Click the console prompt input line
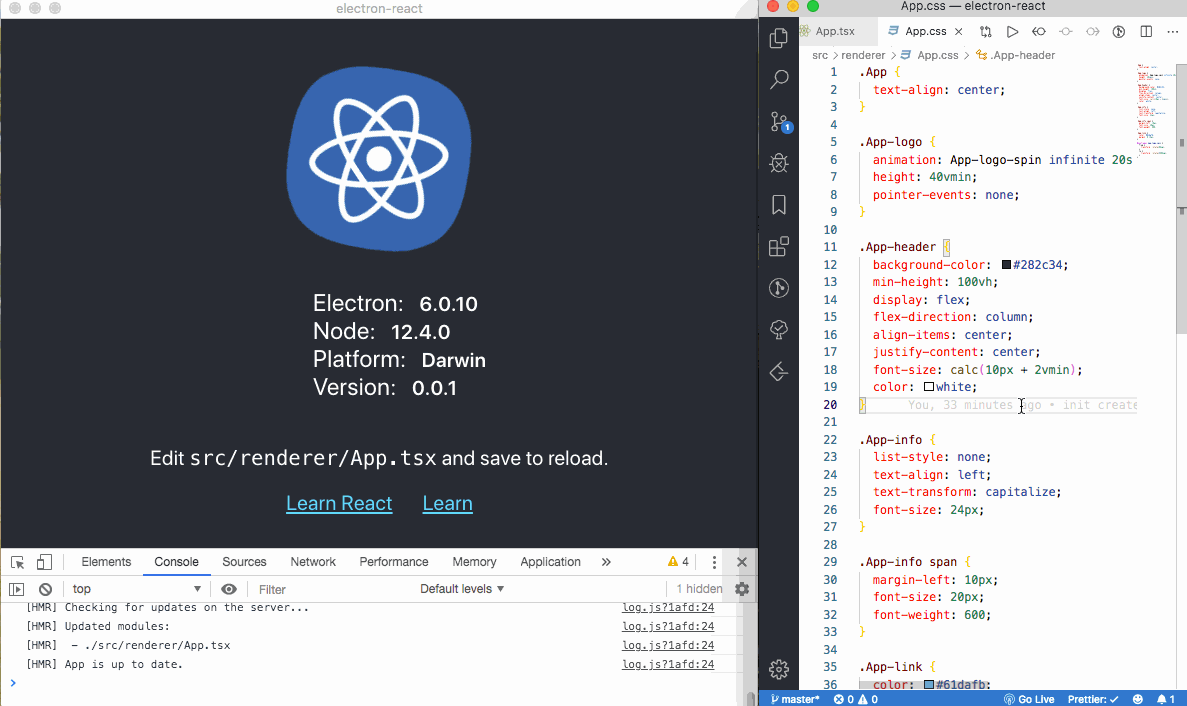Image resolution: width=1187 pixels, height=706 pixels. click(x=379, y=683)
